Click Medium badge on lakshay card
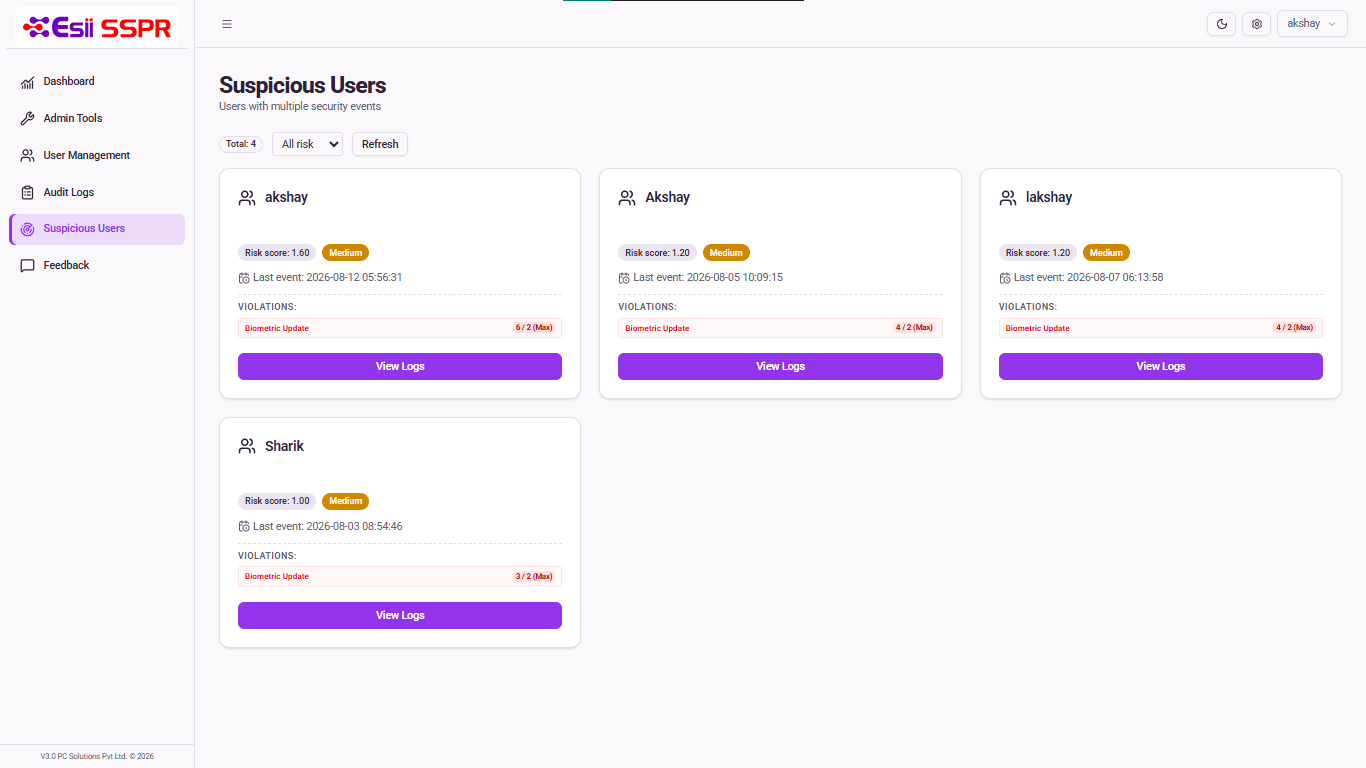The image size is (1366, 768). click(x=1106, y=253)
